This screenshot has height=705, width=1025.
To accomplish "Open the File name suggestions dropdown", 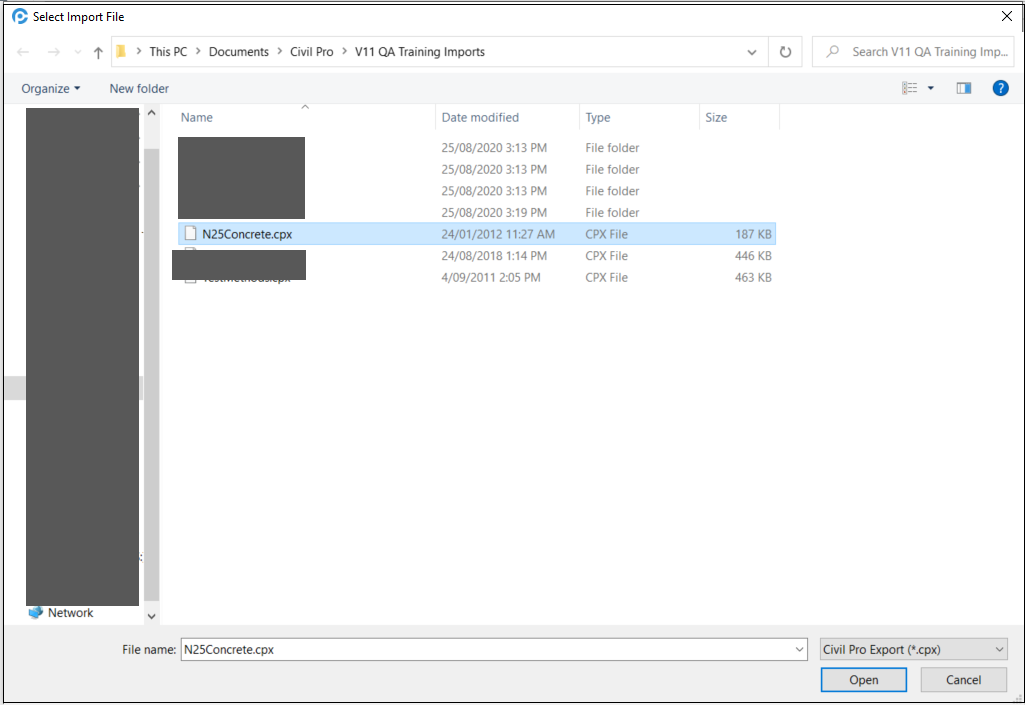I will (799, 649).
